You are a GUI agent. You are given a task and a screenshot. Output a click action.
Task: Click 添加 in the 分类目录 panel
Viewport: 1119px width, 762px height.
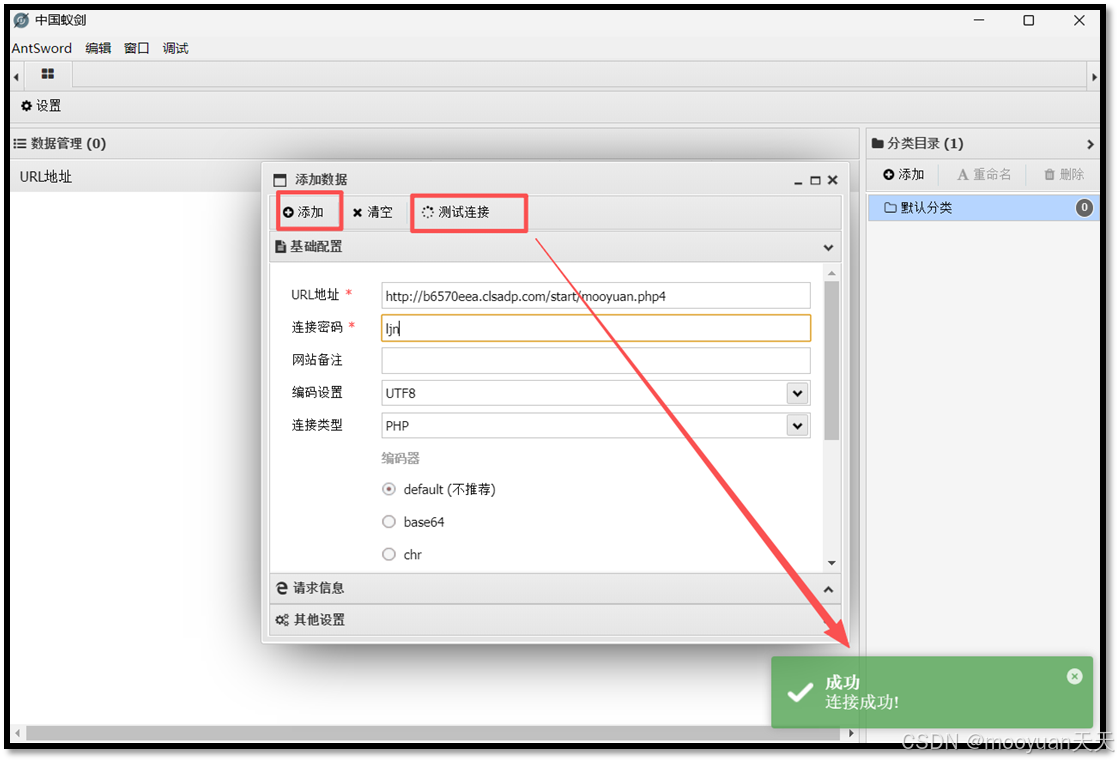903,175
